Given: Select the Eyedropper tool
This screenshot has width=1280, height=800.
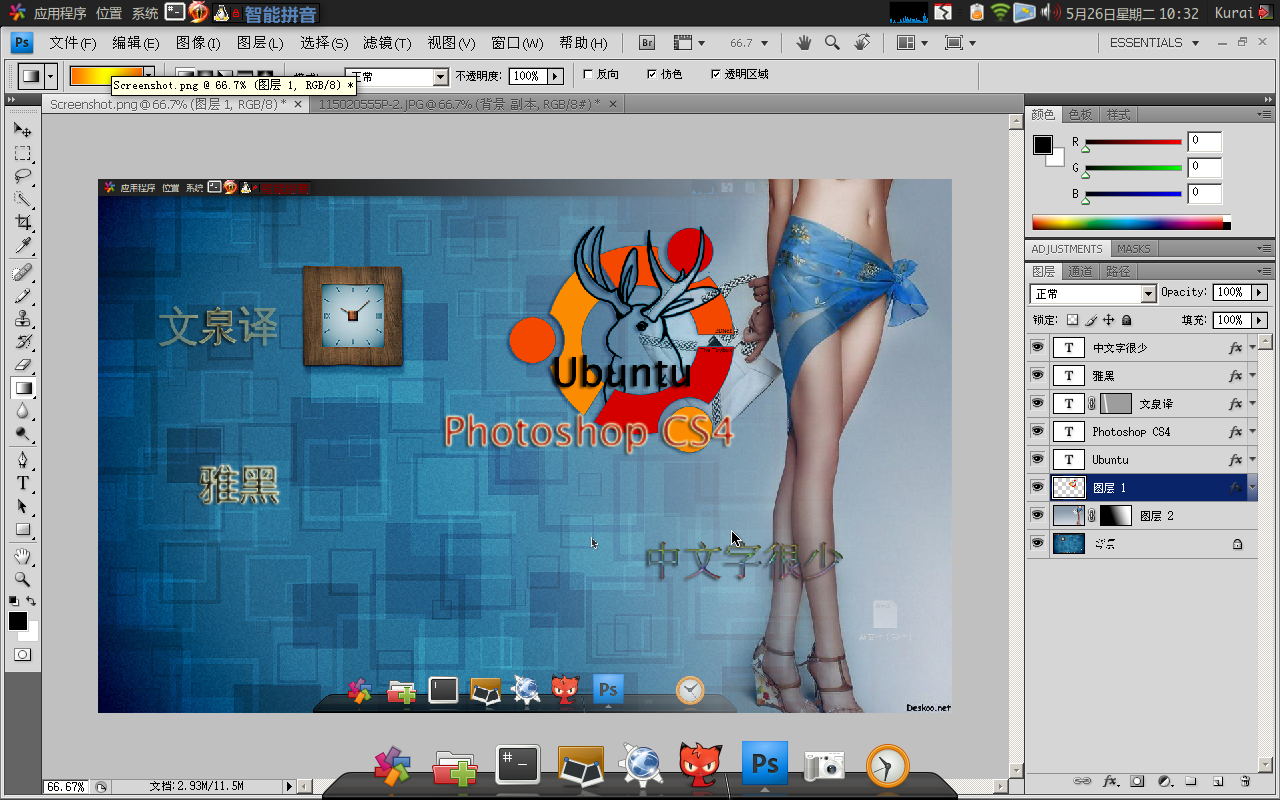Looking at the screenshot, I should tap(22, 245).
